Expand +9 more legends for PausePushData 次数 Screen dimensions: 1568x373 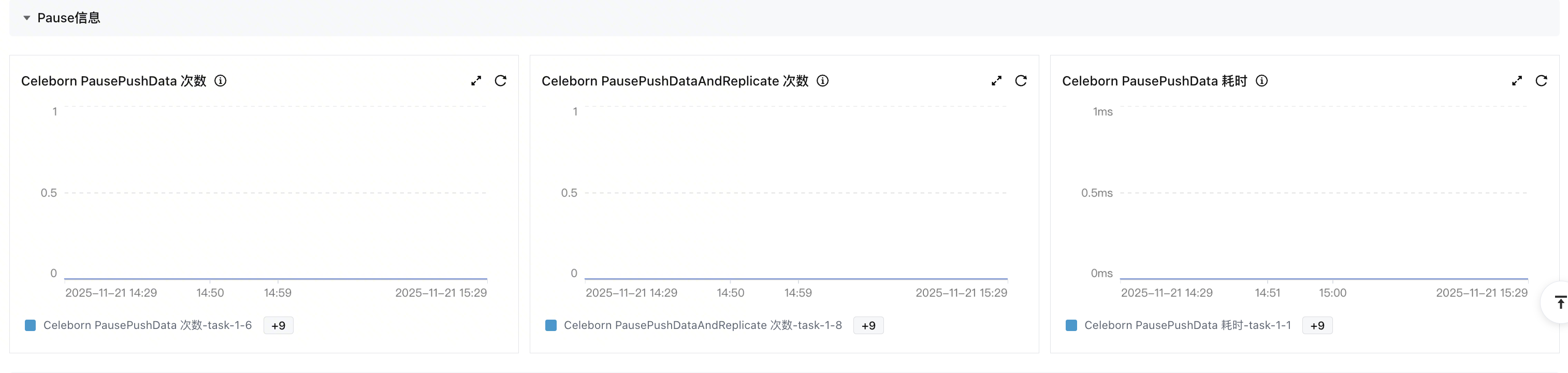pos(278,325)
